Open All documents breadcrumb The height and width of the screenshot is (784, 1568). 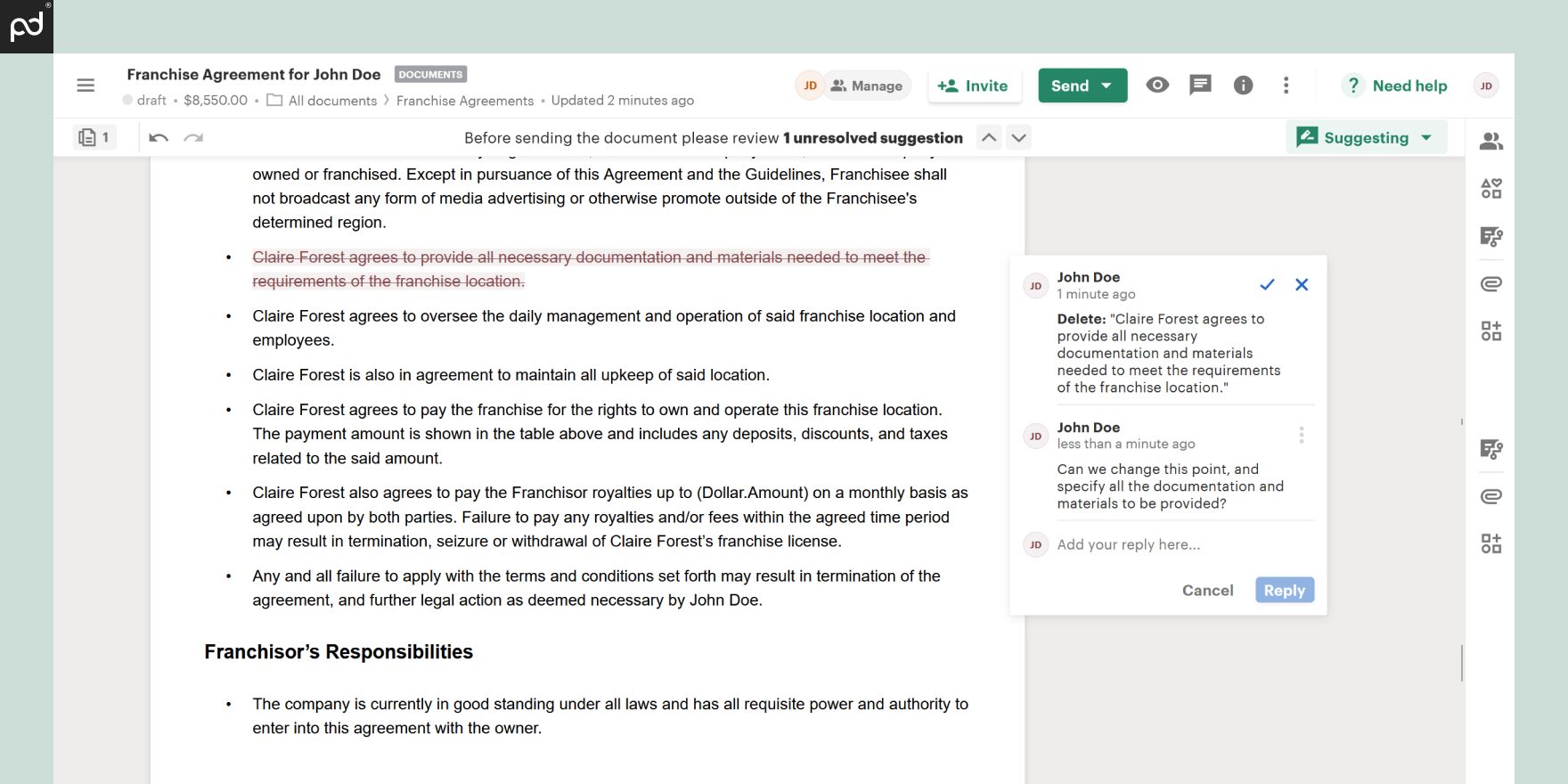[322, 101]
